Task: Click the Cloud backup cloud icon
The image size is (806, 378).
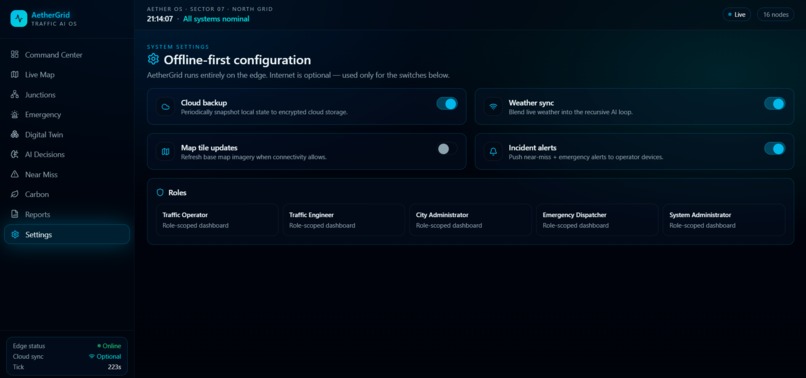Action: pos(166,106)
